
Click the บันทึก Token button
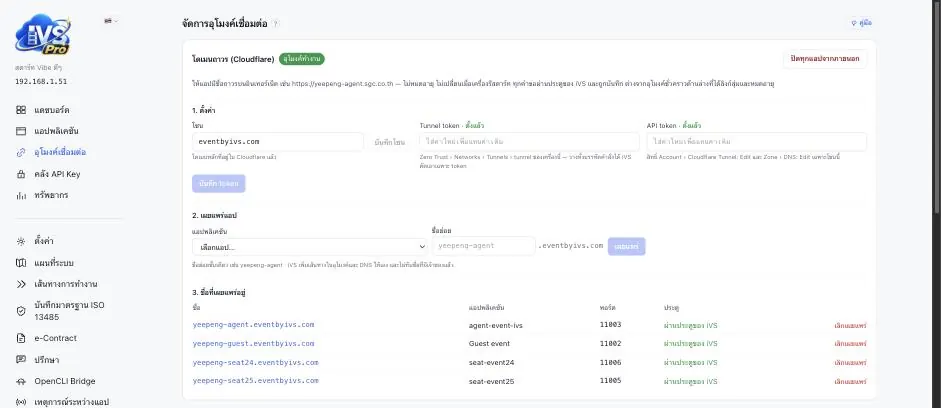click(218, 183)
